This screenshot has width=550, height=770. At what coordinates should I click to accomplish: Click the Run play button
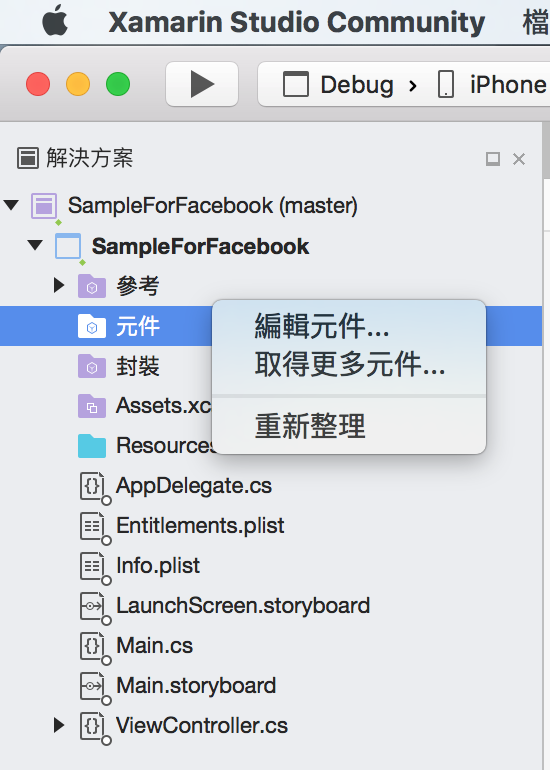tap(202, 84)
